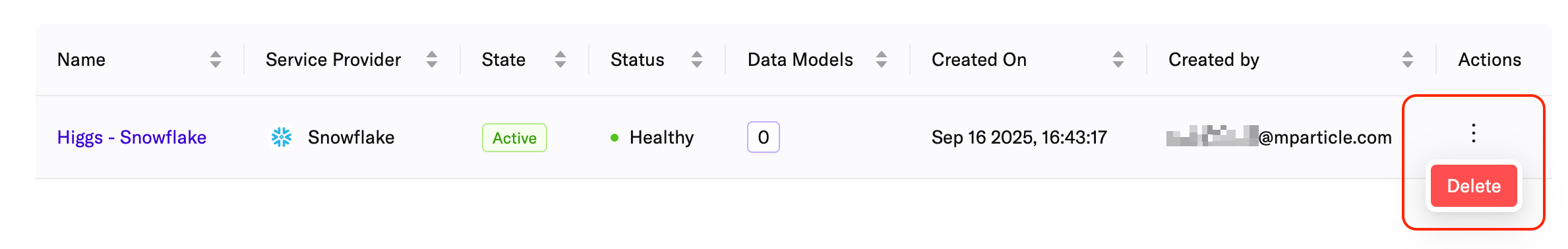Click the Healthy status indicator
Screen dimensions: 1568x249
(x=652, y=137)
